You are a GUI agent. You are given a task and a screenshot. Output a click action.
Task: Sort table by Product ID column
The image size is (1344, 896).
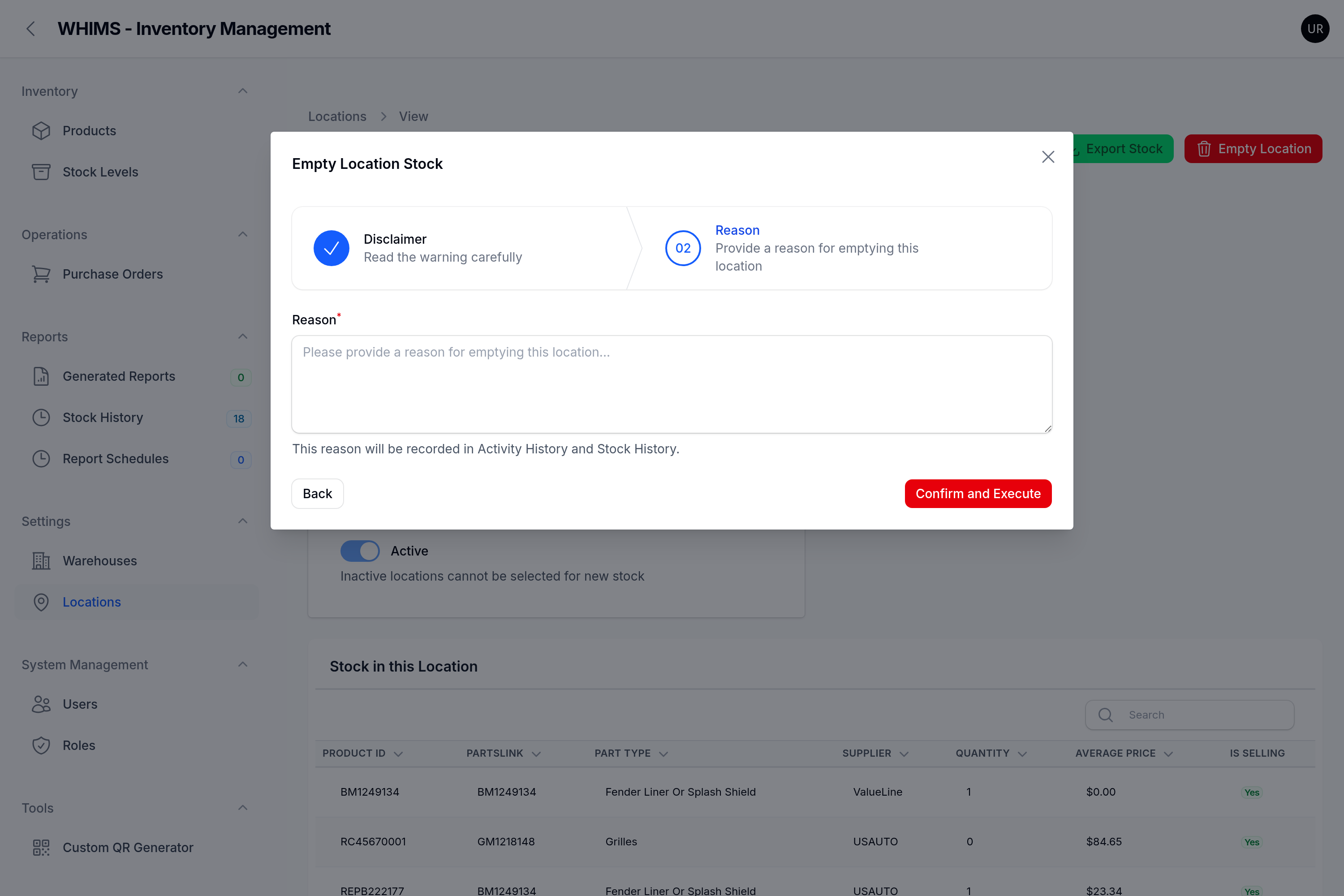[362, 753]
